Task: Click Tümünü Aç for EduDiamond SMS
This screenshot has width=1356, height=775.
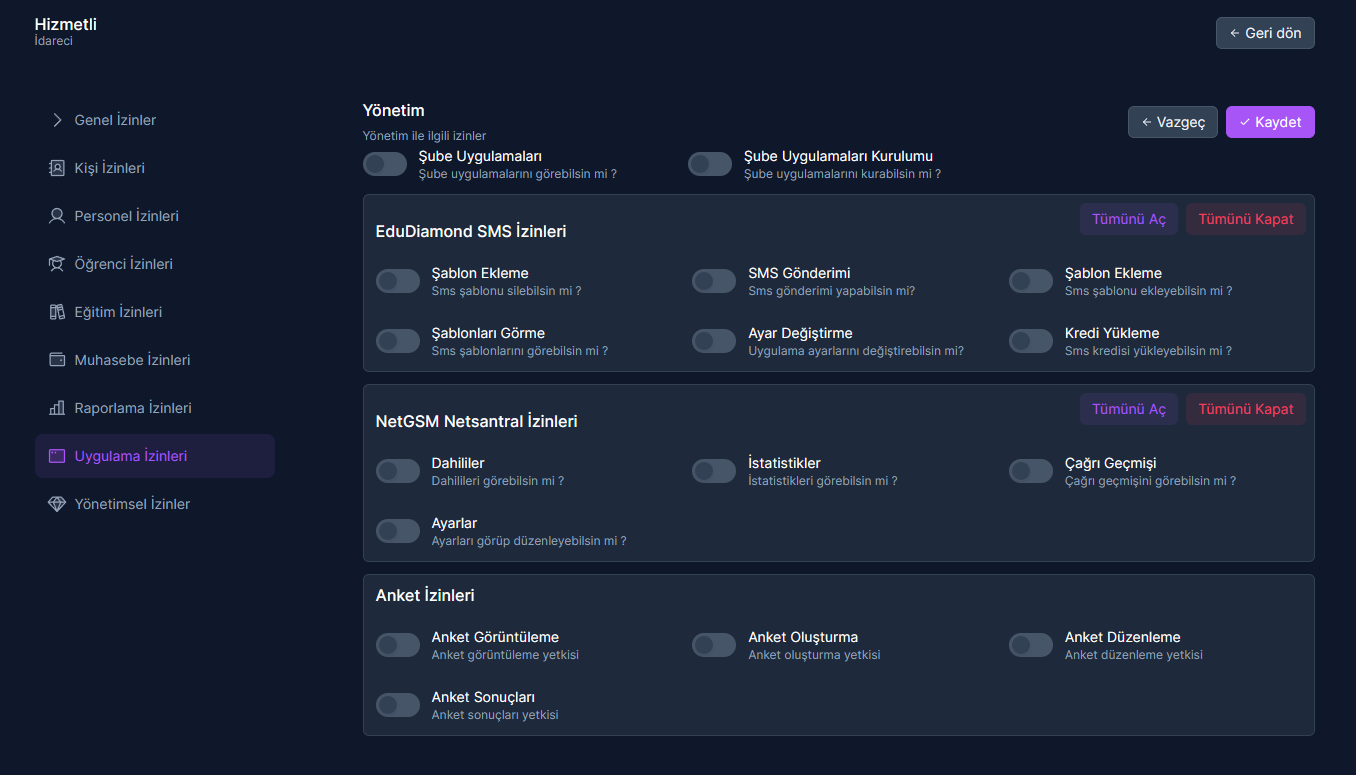Action: click(1129, 219)
